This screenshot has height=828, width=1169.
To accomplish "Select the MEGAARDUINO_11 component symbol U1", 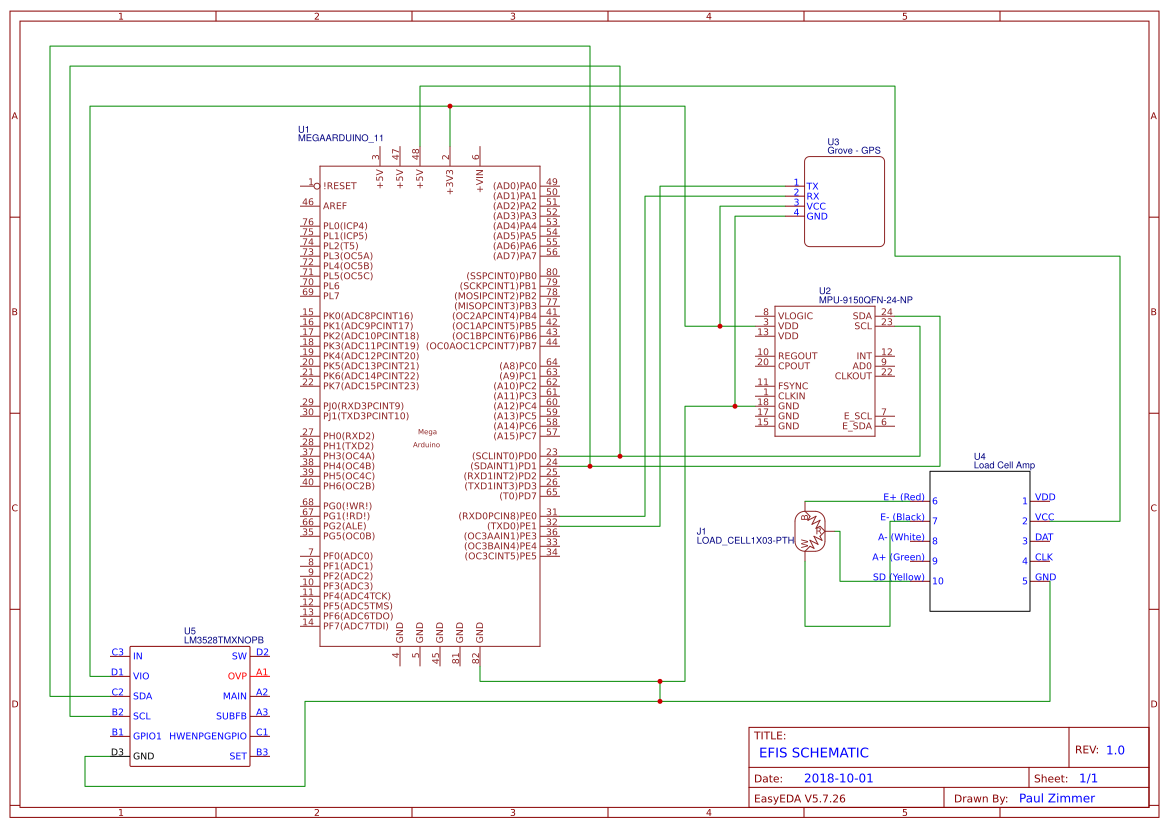I will (430, 400).
